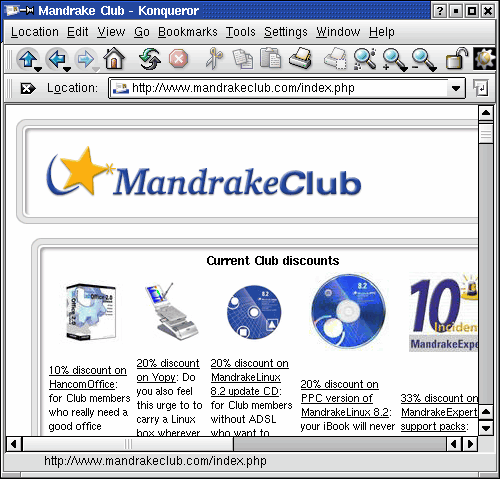Click the vertical scrollbar bottom down arrow
The image size is (500, 479).
486,427
